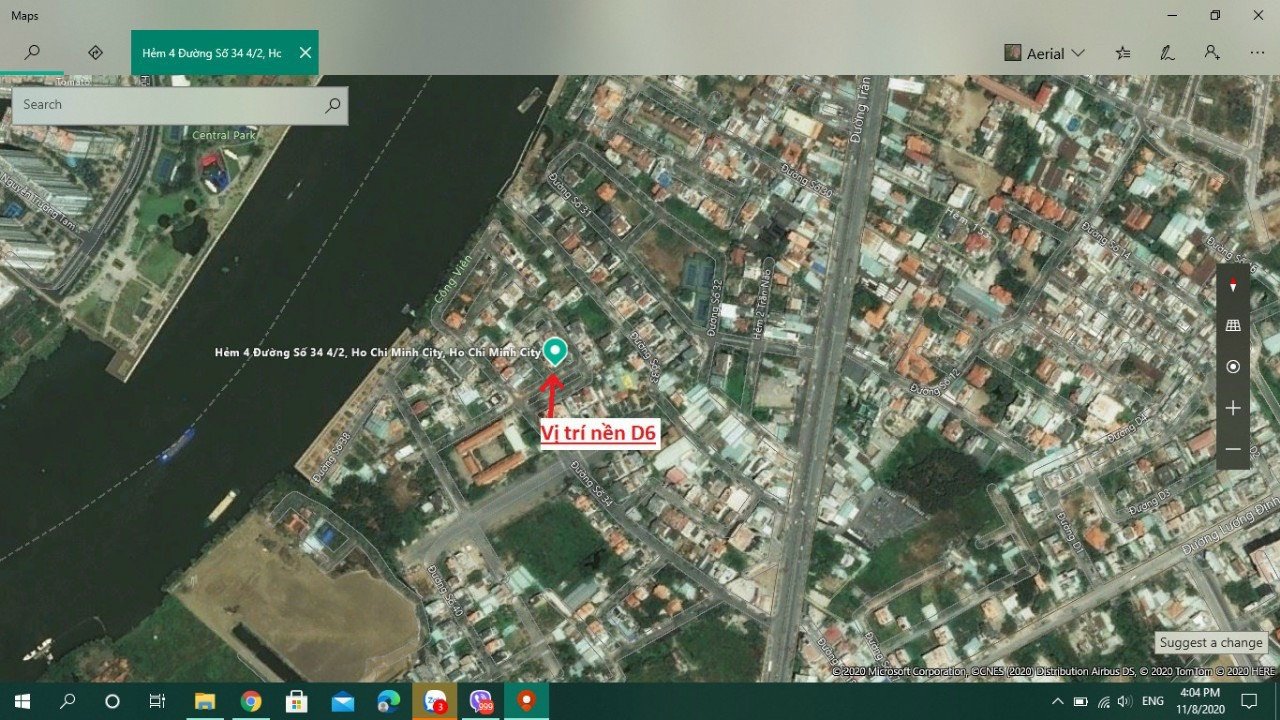Viewport: 1280px width, 720px height.
Task: Click the Hẻm 4 Đường Số 34 map label
Action: 377,352
